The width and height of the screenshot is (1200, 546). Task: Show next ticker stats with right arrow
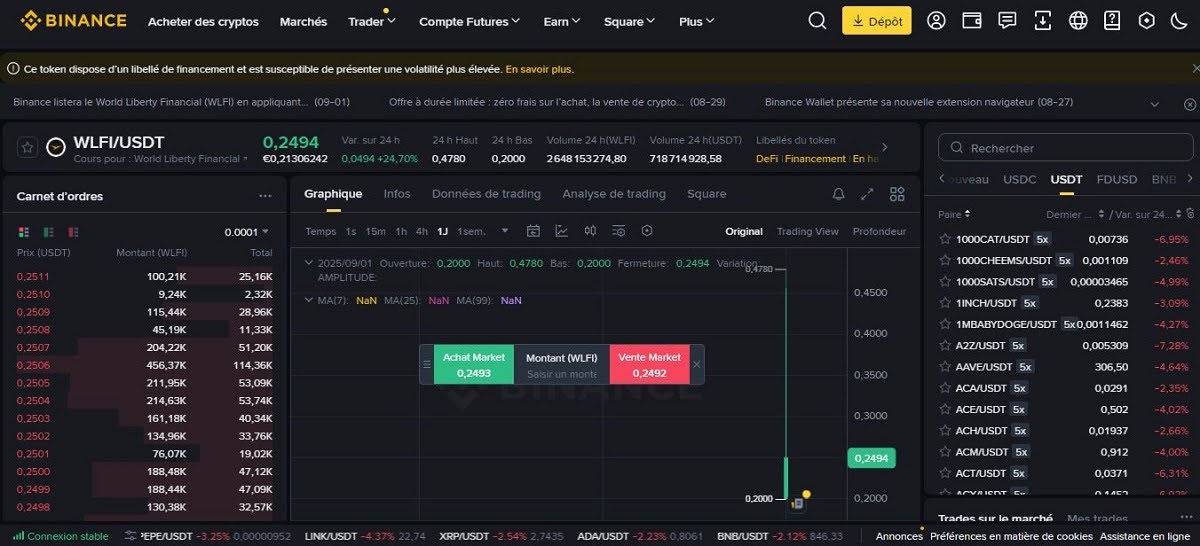tap(883, 148)
